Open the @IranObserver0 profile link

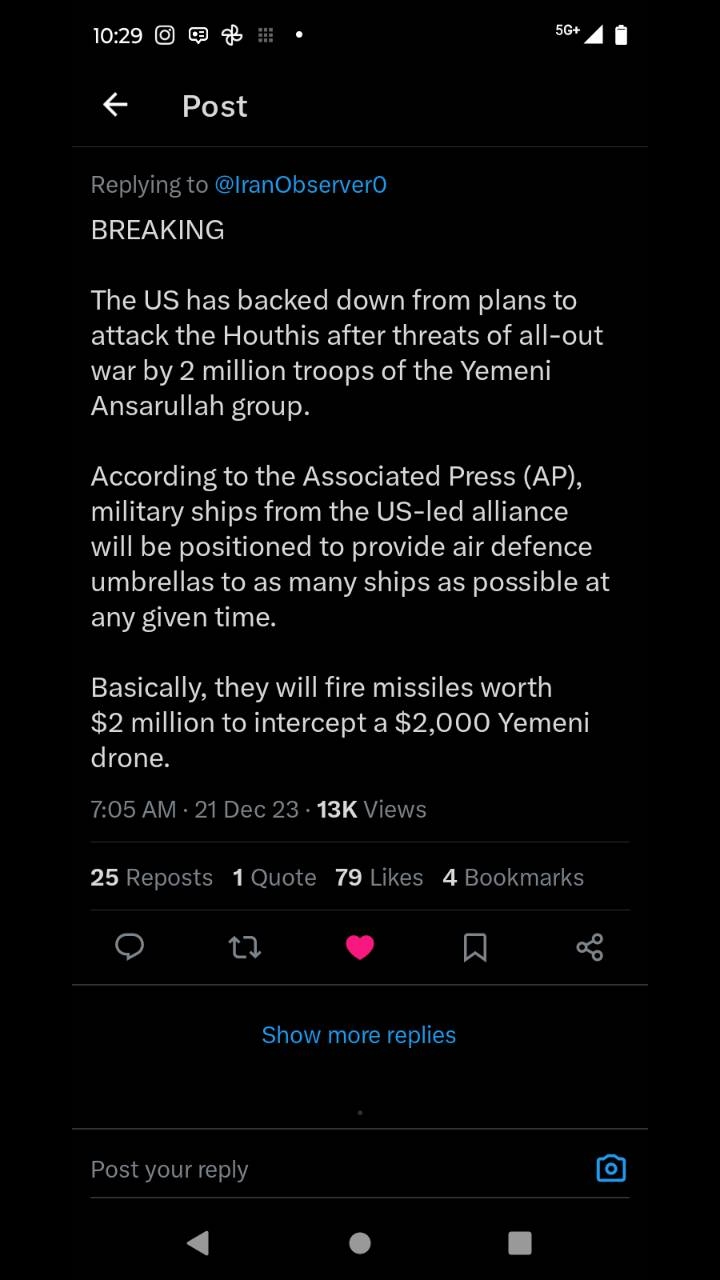(x=301, y=185)
